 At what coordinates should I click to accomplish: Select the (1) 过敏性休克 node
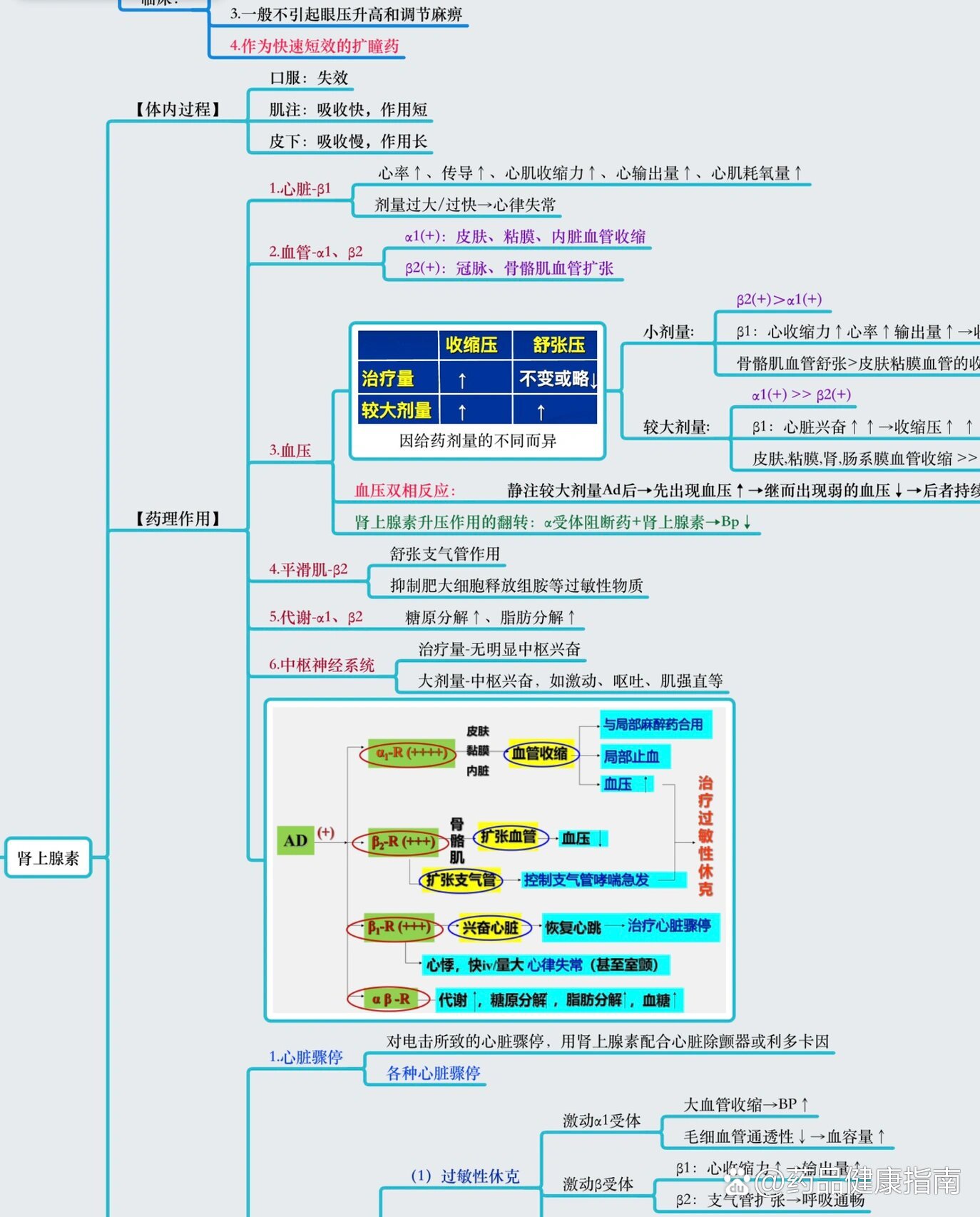465,1176
